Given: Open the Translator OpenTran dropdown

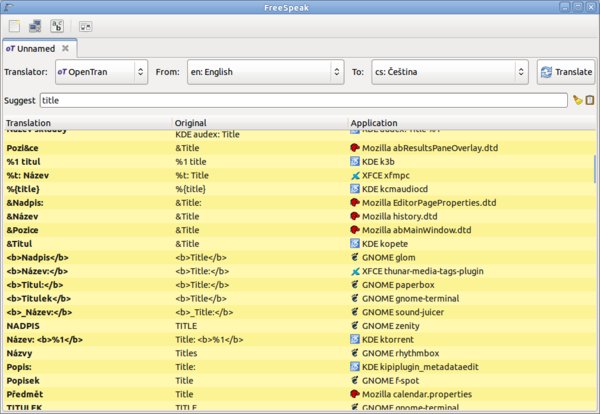Looking at the screenshot, I should tap(101, 72).
